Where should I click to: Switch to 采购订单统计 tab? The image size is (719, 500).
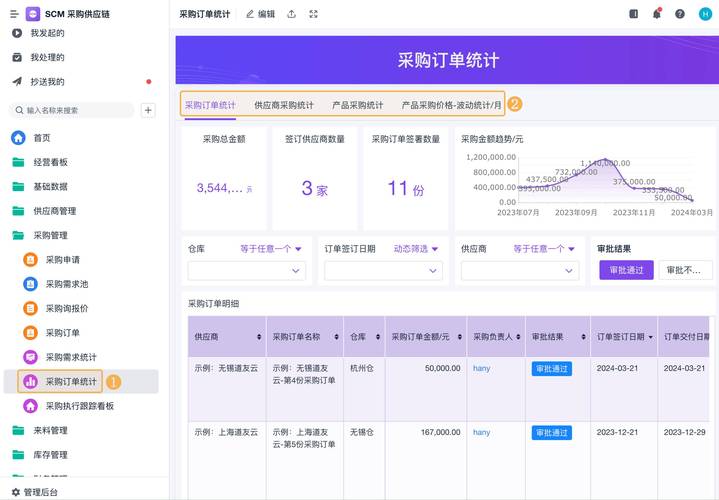coord(210,105)
